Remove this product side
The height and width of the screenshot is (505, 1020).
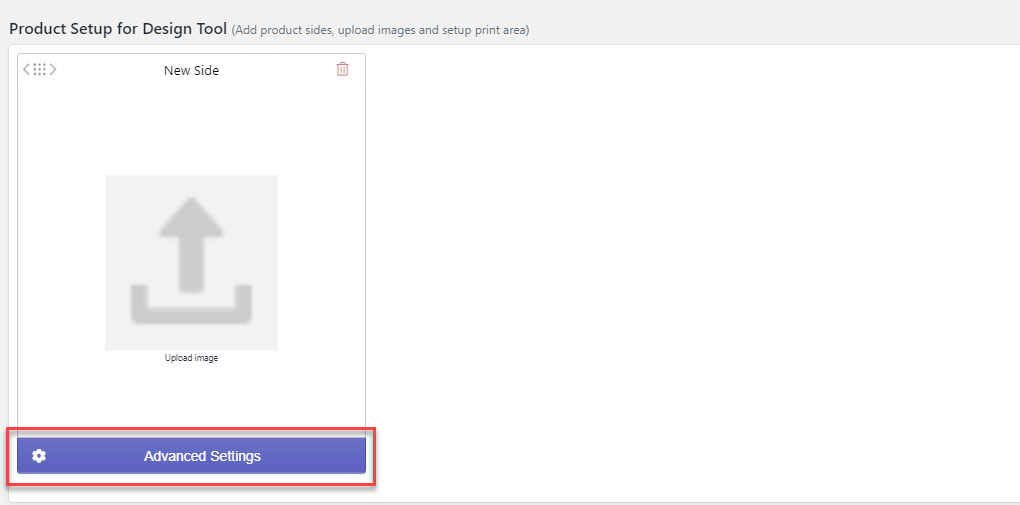coord(342,70)
